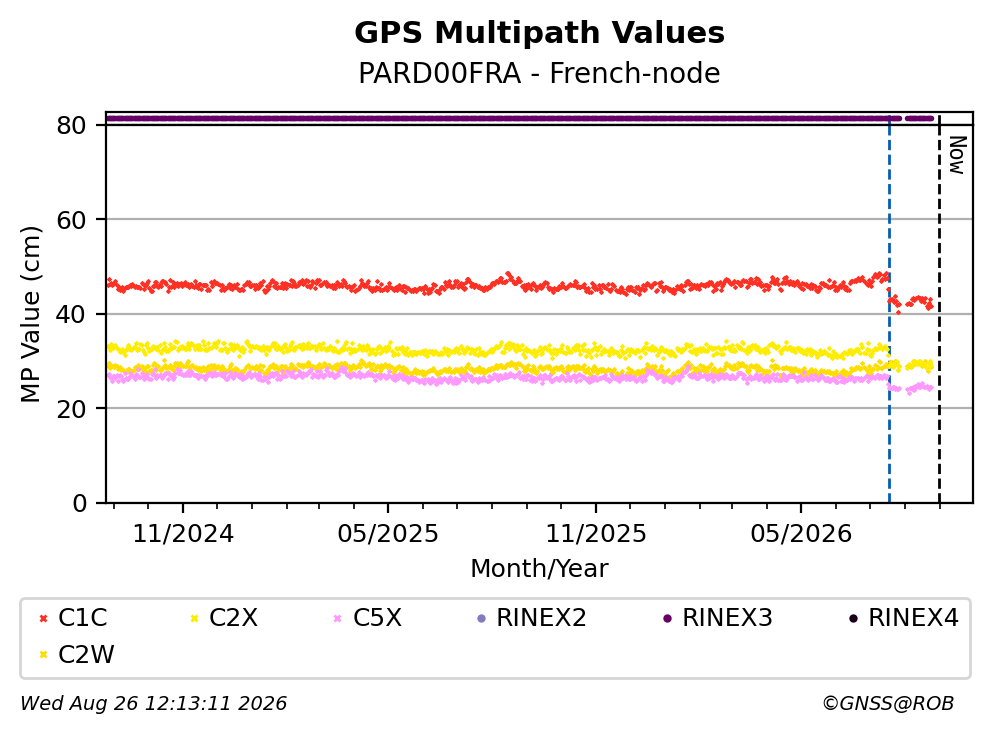Click the ©GNSS@ROB copyright text
Image resolution: width=993 pixels, height=734 pixels.
(888, 704)
